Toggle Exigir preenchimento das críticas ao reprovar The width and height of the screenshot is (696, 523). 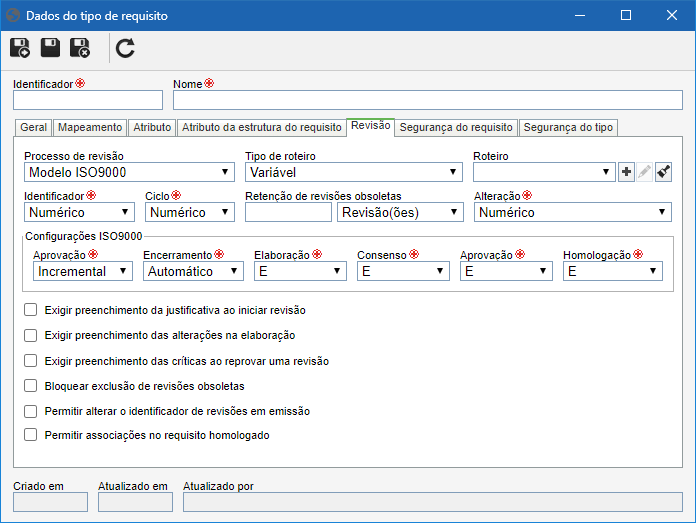coord(31,361)
